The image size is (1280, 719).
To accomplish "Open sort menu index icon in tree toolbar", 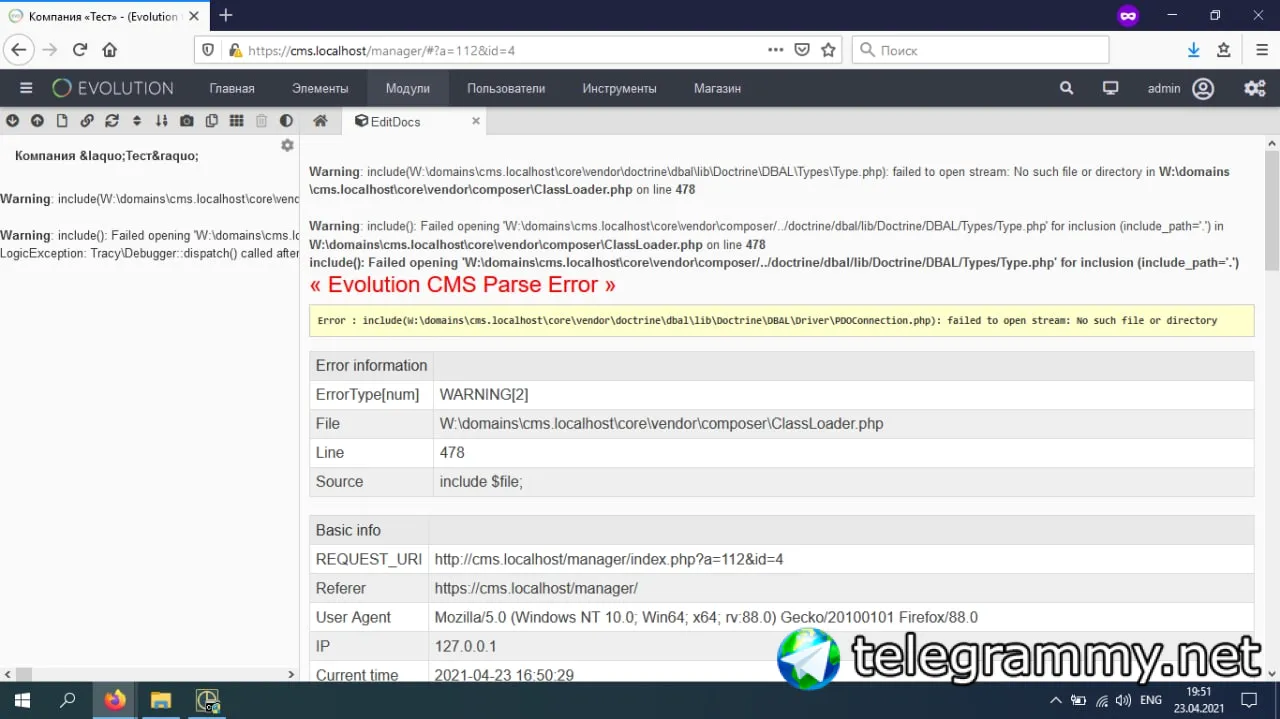I will coord(162,121).
